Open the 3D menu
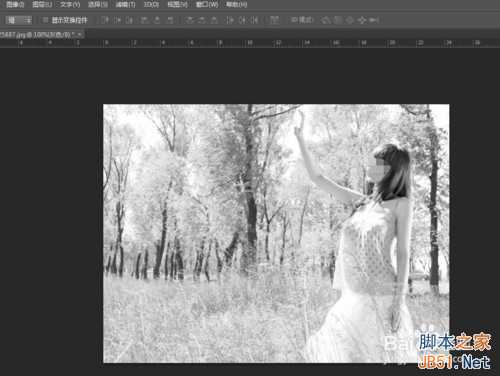The width and height of the screenshot is (500, 376). pyautogui.click(x=151, y=4)
